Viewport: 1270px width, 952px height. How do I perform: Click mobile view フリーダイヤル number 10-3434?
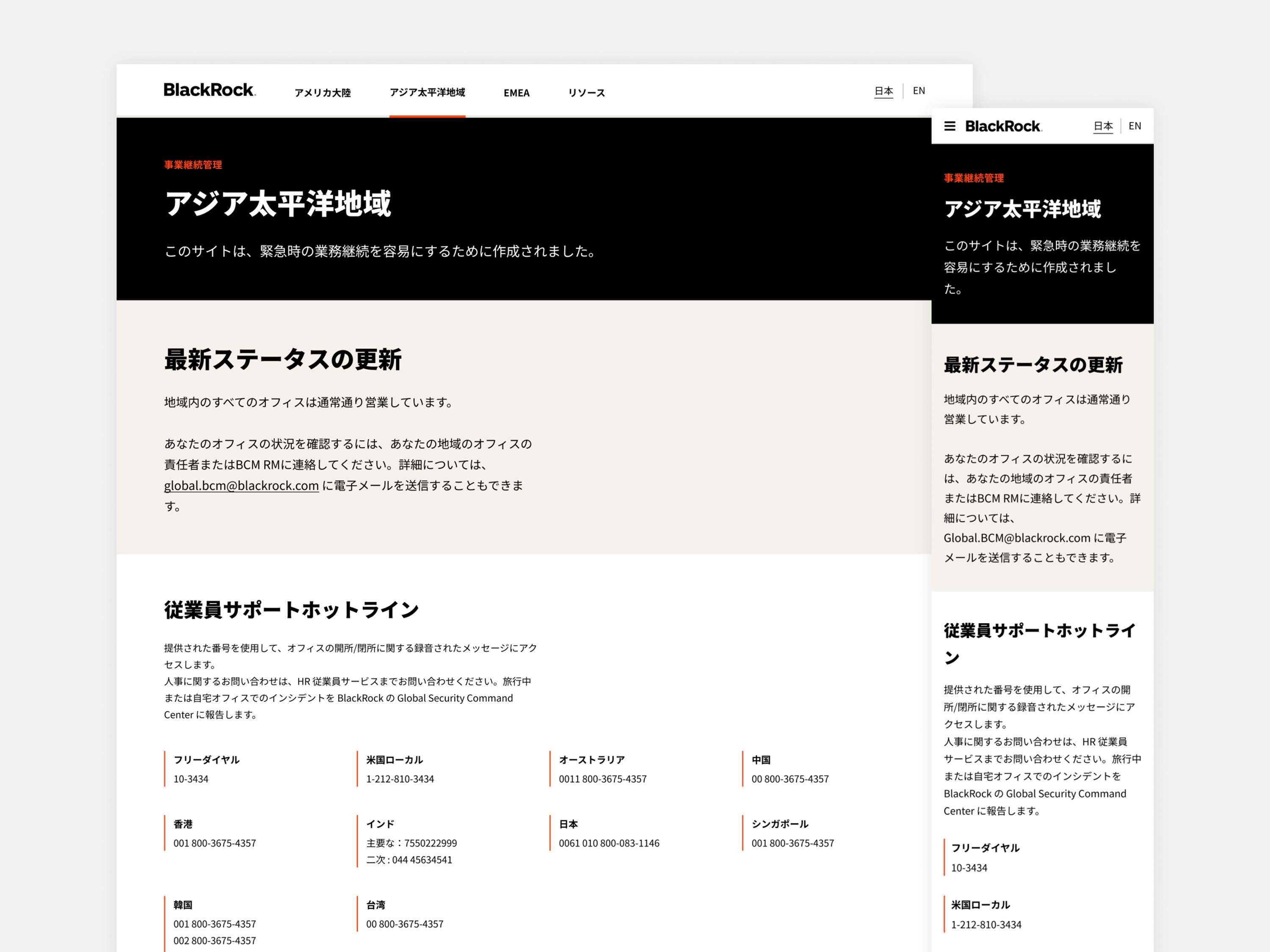tap(969, 868)
